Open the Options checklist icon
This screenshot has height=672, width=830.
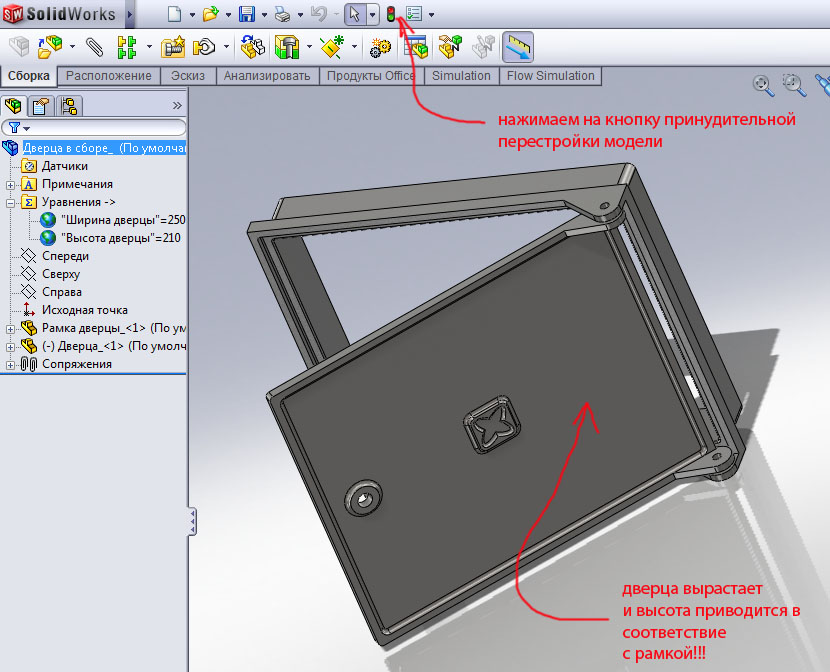point(414,14)
